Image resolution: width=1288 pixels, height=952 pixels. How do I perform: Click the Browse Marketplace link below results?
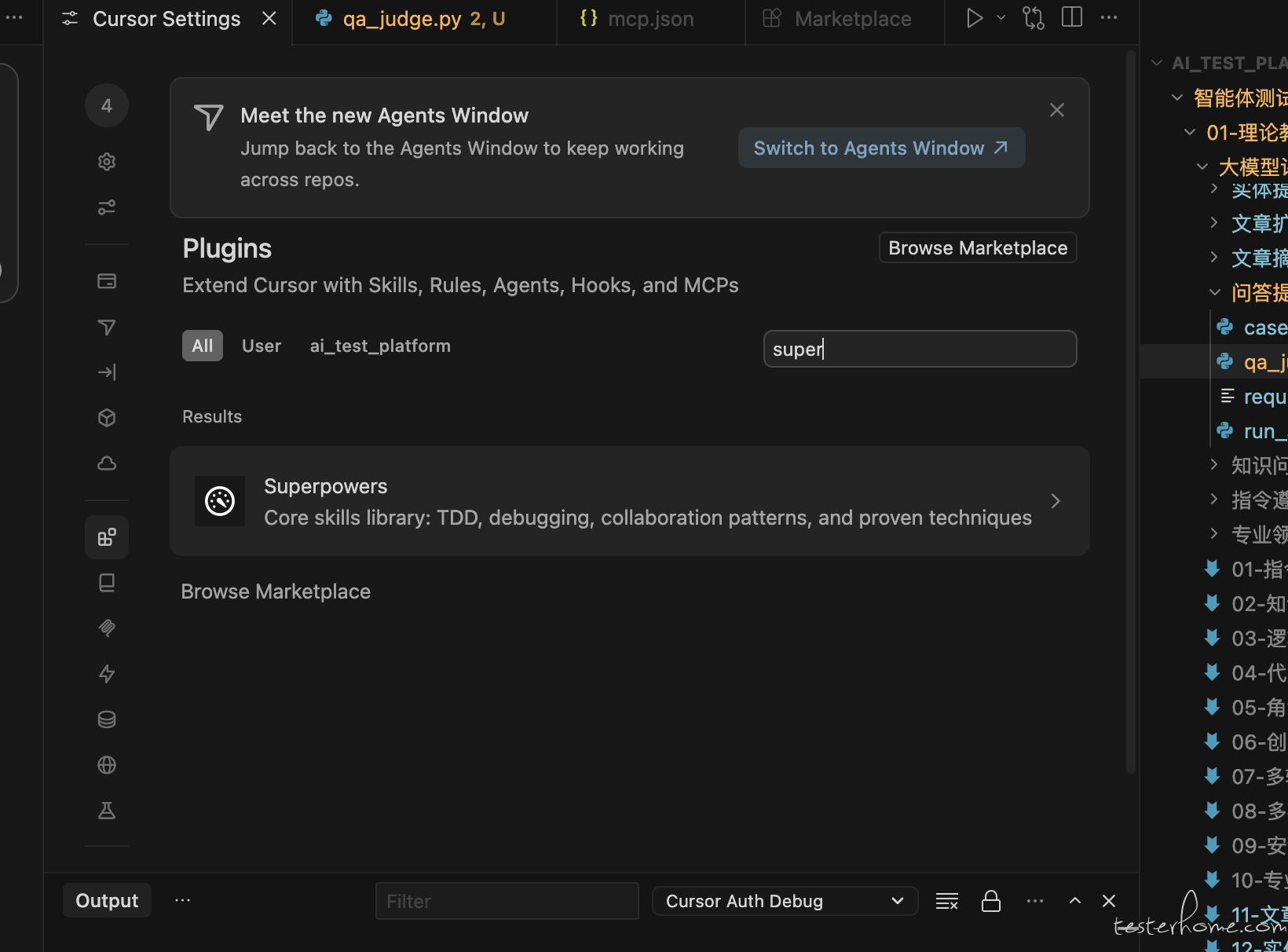(x=276, y=591)
